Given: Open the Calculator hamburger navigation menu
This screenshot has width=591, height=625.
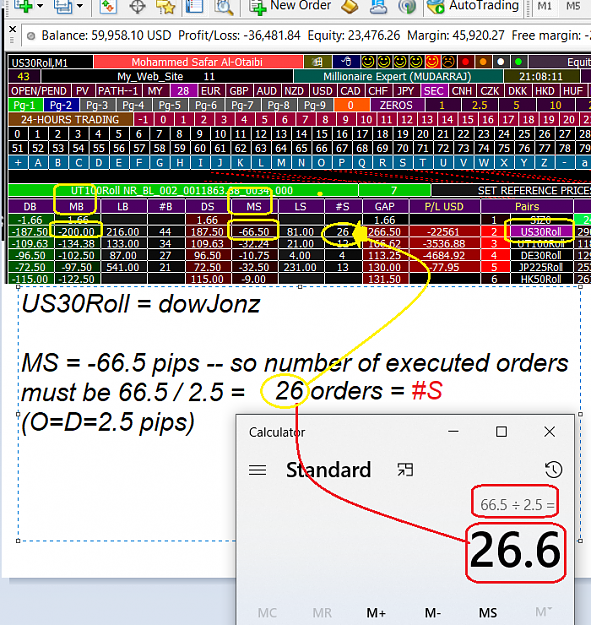Looking at the screenshot, I should pyautogui.click(x=257, y=470).
